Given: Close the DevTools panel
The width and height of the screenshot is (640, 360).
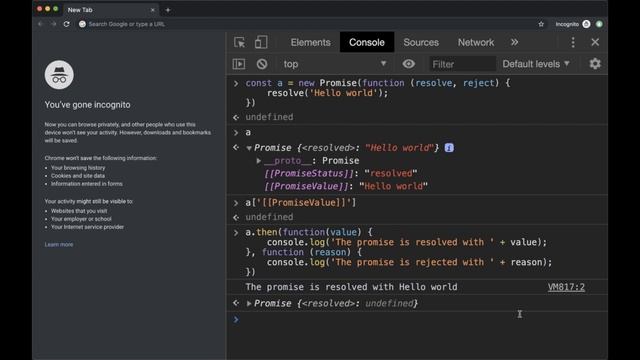Looking at the screenshot, I should (x=595, y=42).
